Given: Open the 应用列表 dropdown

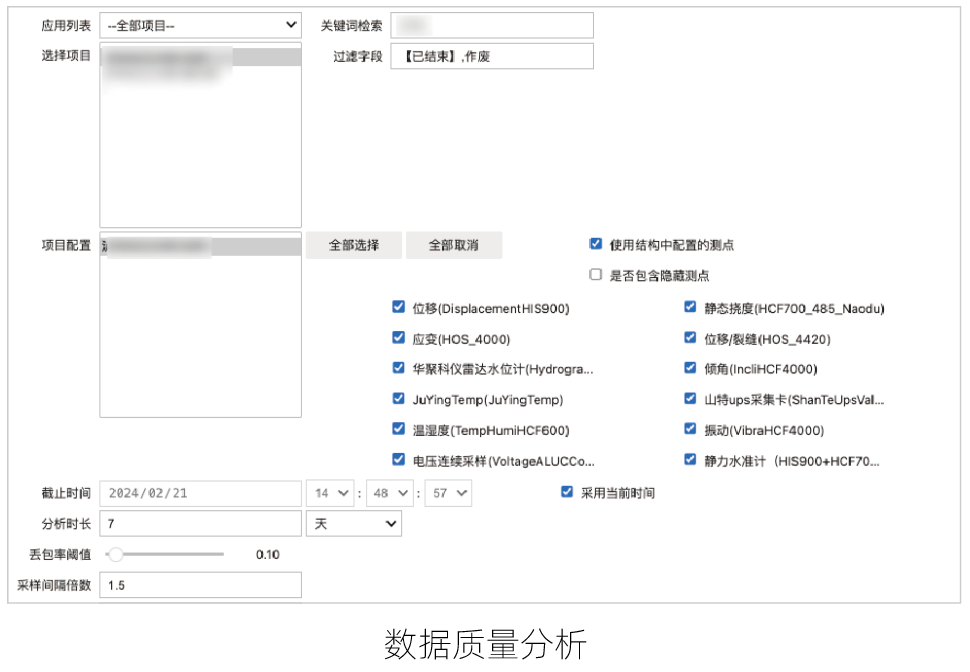Looking at the screenshot, I should pyautogui.click(x=200, y=25).
